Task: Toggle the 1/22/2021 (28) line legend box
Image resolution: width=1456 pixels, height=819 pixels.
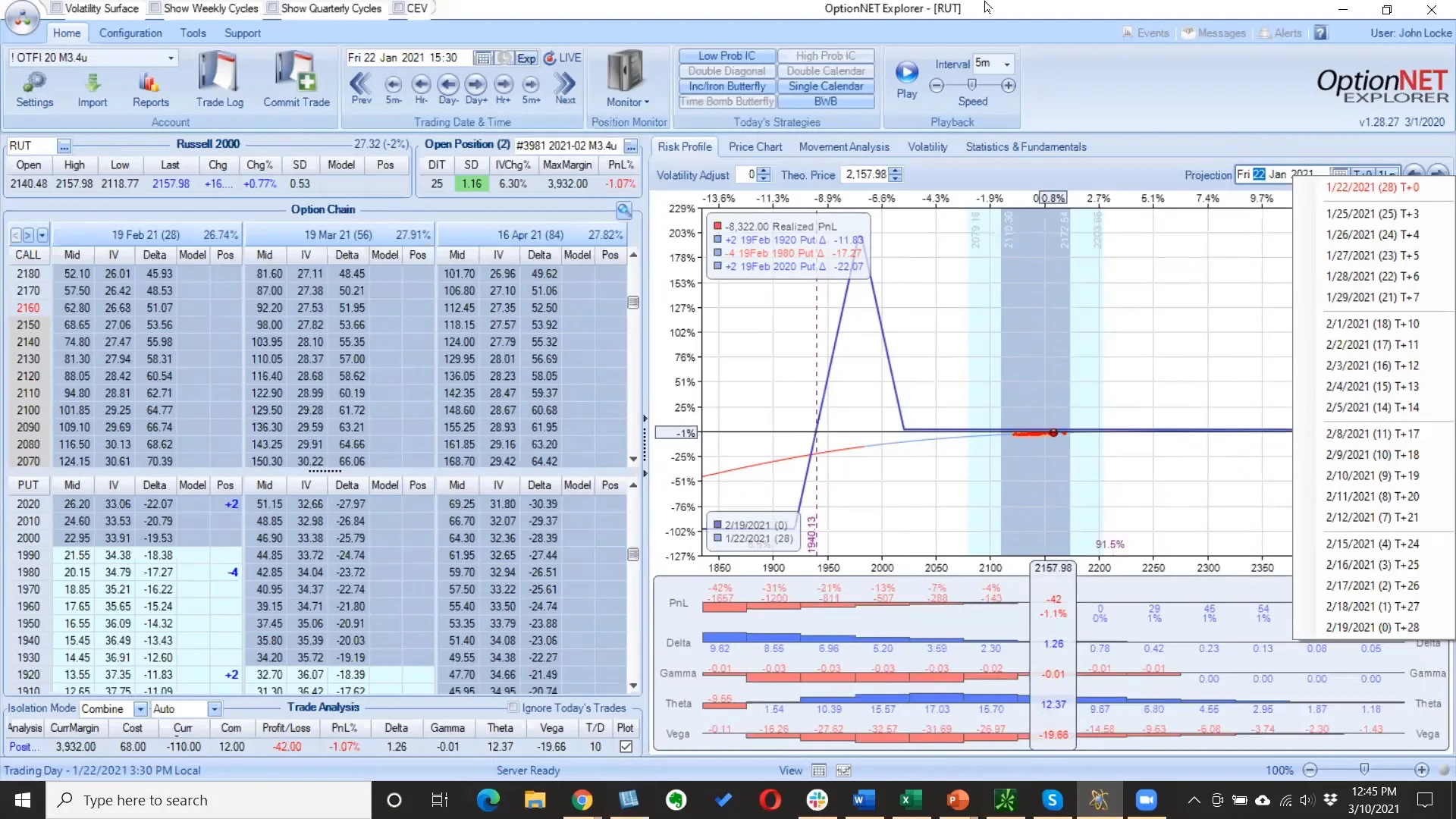Action: coord(717,538)
